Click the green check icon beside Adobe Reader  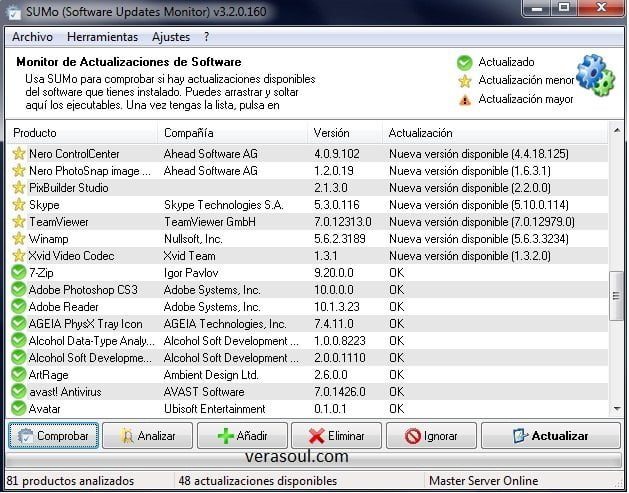coord(18,307)
